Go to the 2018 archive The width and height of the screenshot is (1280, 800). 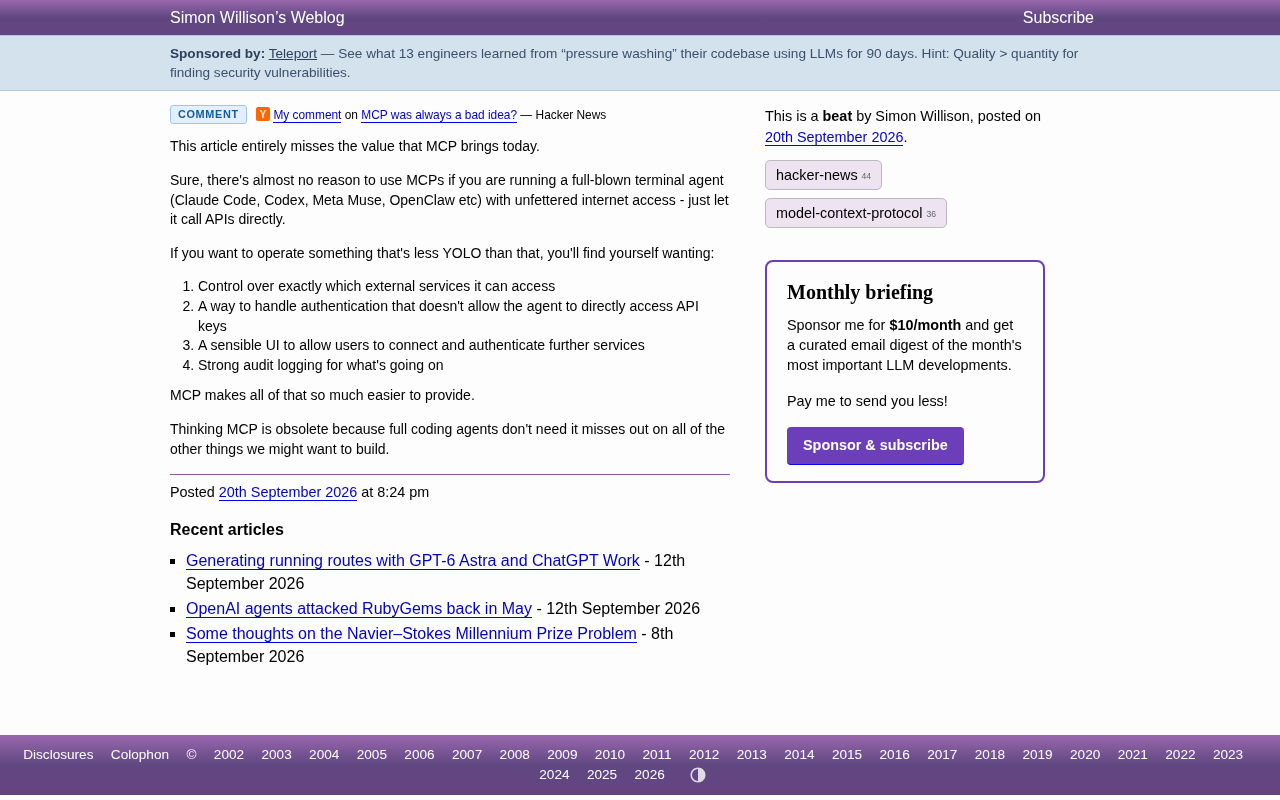point(990,755)
